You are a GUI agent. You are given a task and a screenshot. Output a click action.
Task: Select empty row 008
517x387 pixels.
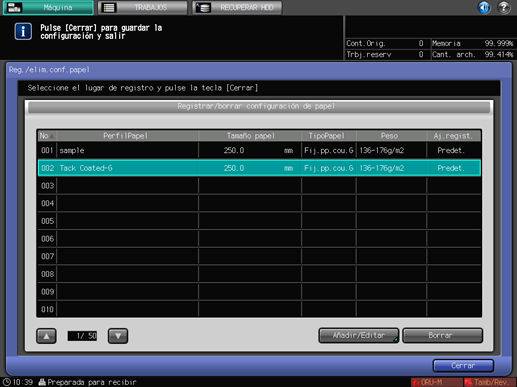coord(259,274)
